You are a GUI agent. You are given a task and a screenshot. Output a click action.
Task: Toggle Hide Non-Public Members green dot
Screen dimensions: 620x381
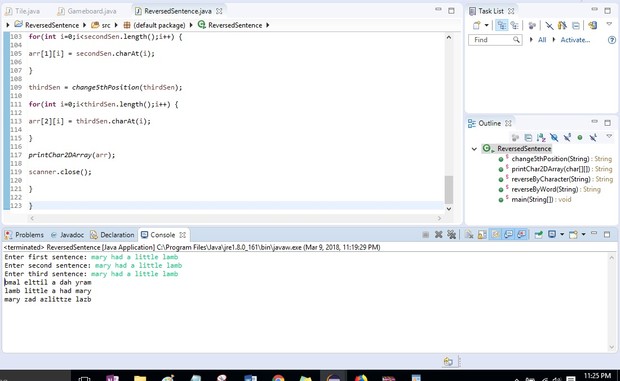580,138
